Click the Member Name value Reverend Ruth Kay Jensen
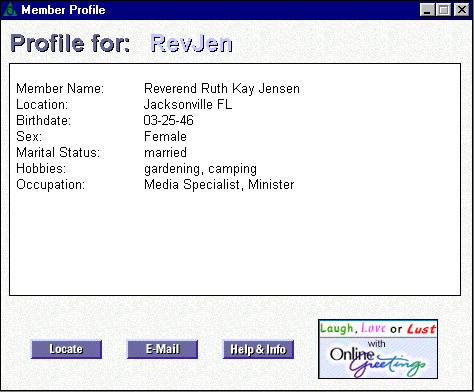 pos(222,89)
